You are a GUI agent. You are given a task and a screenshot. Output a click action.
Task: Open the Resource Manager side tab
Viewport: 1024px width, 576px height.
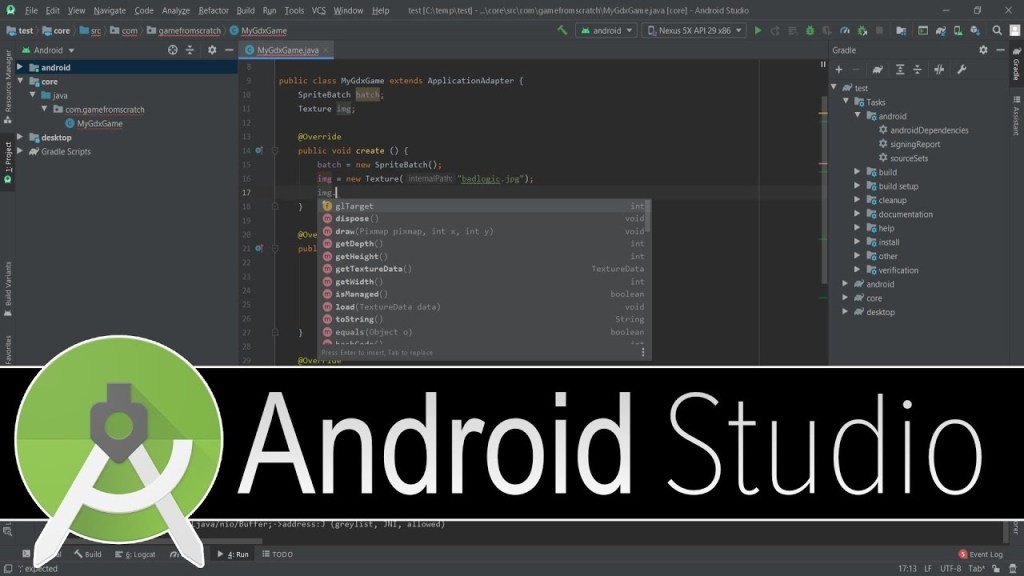8,86
